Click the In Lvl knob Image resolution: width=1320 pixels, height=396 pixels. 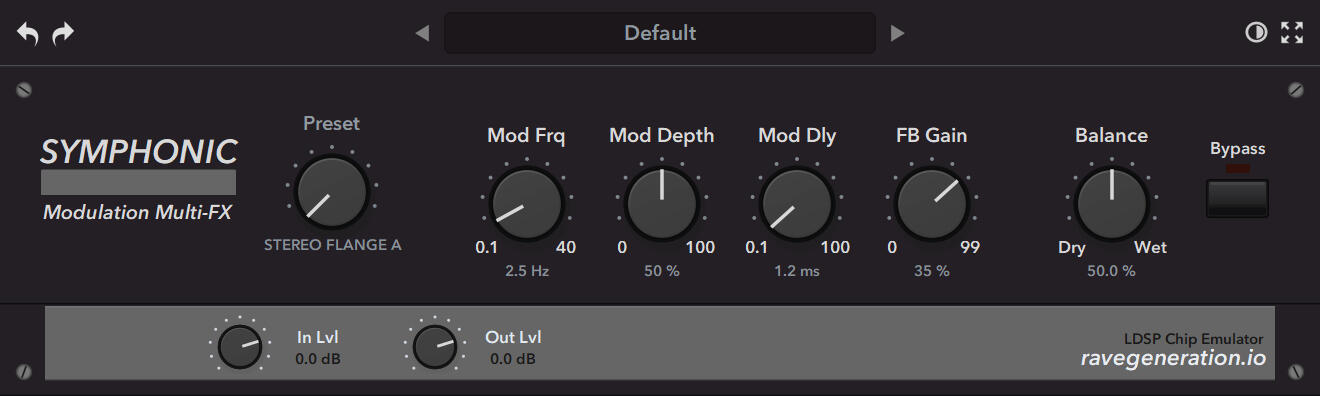coord(240,347)
